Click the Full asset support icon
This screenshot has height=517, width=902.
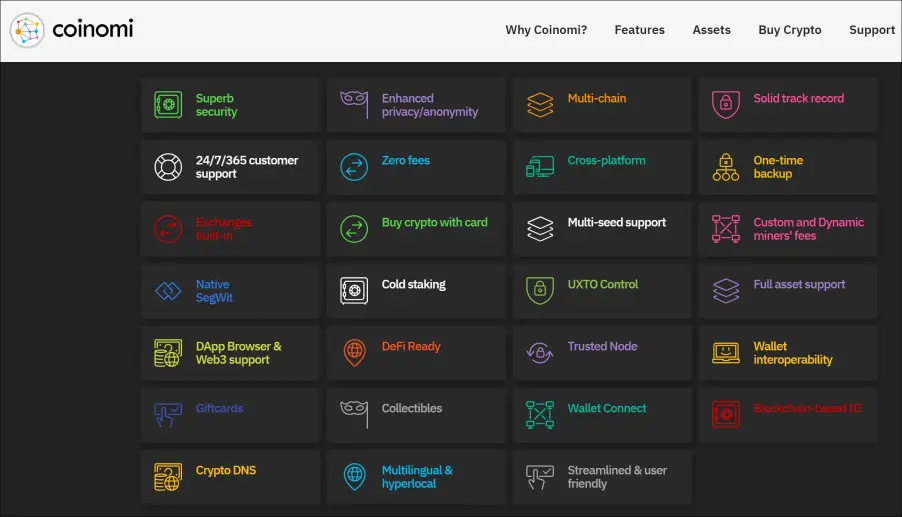point(726,291)
